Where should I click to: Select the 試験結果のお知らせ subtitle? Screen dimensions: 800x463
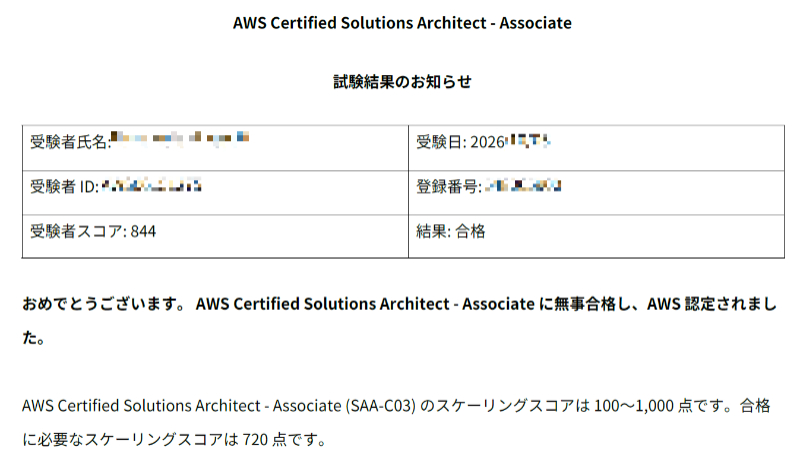tap(402, 82)
